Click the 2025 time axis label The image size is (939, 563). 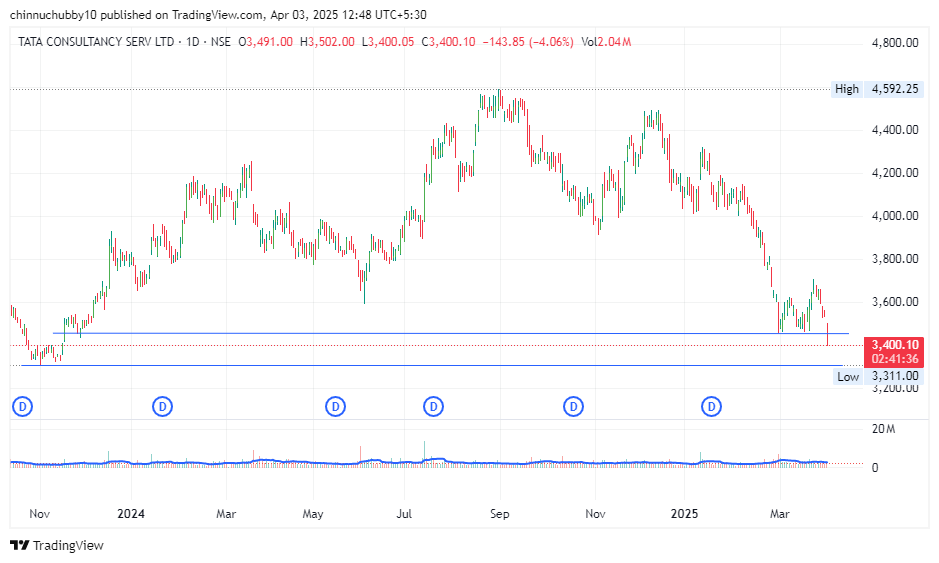(x=684, y=514)
